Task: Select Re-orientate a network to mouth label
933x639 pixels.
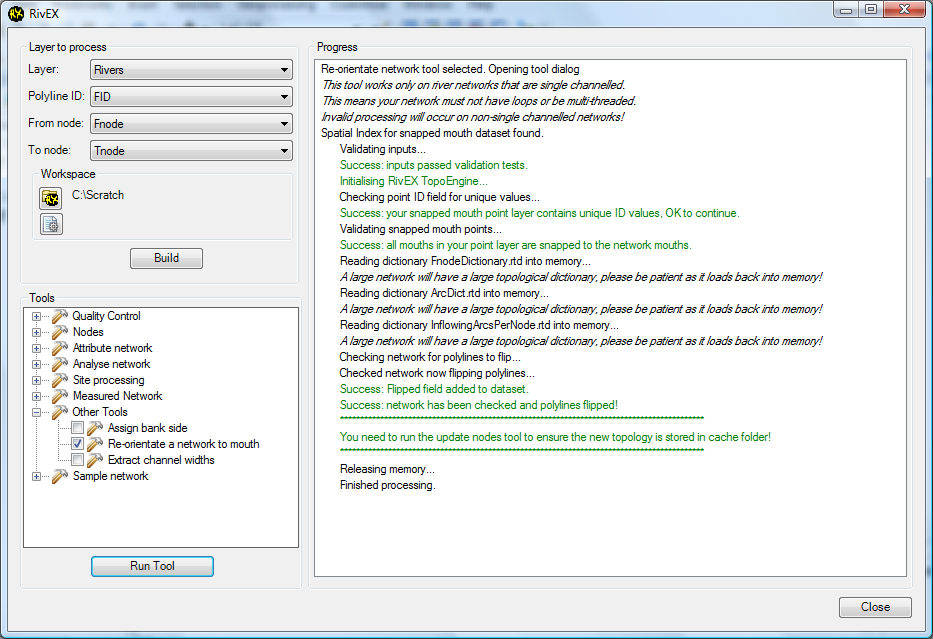Action: click(184, 444)
